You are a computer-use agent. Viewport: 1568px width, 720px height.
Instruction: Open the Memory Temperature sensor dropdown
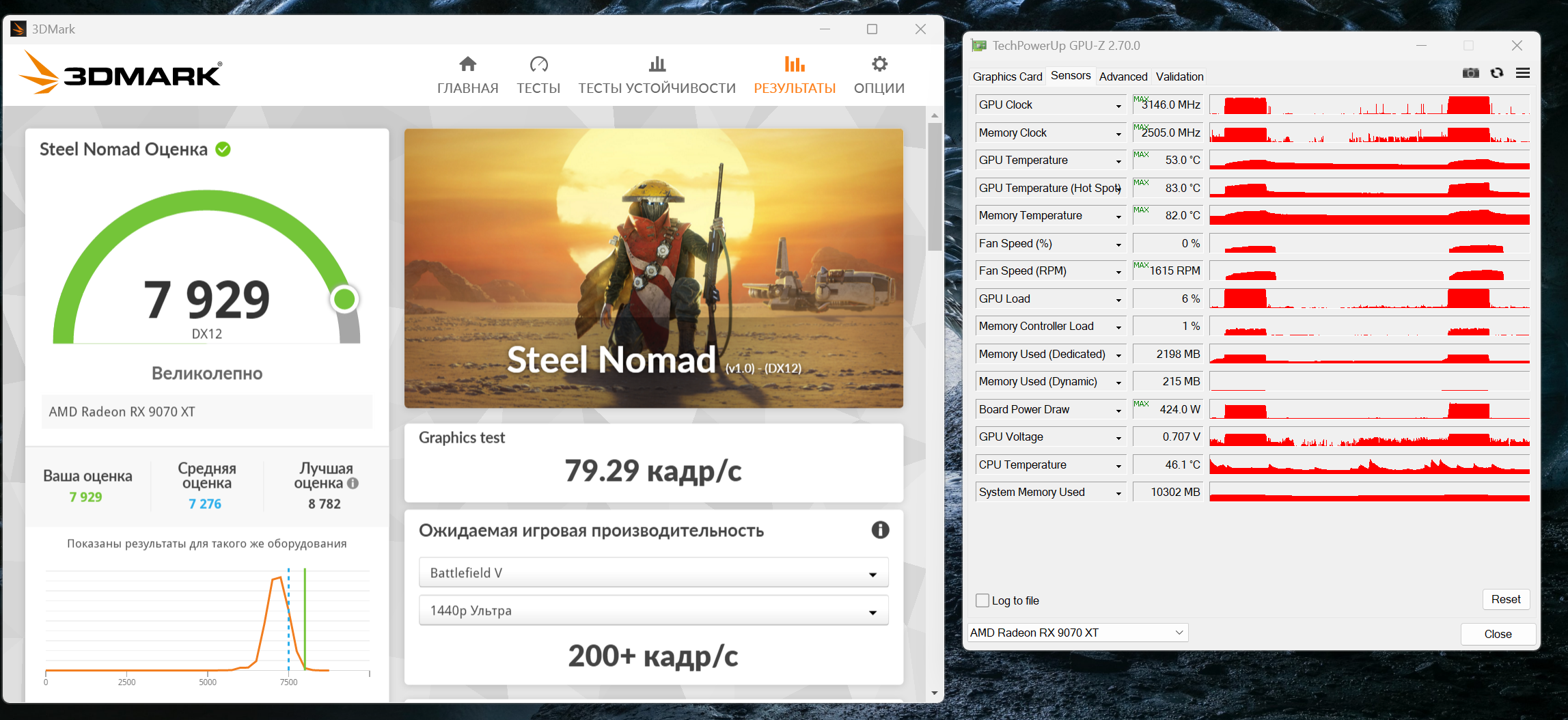[x=1118, y=217]
